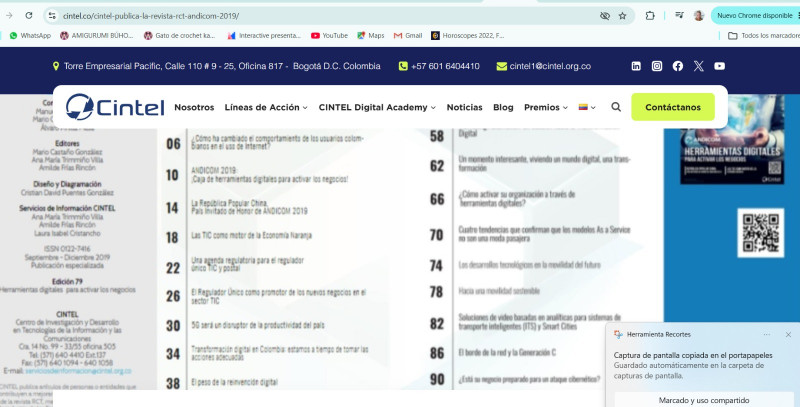Click index entry 06 on Internet usage
Image resolution: width=800 pixels, height=407 pixels.
point(278,142)
